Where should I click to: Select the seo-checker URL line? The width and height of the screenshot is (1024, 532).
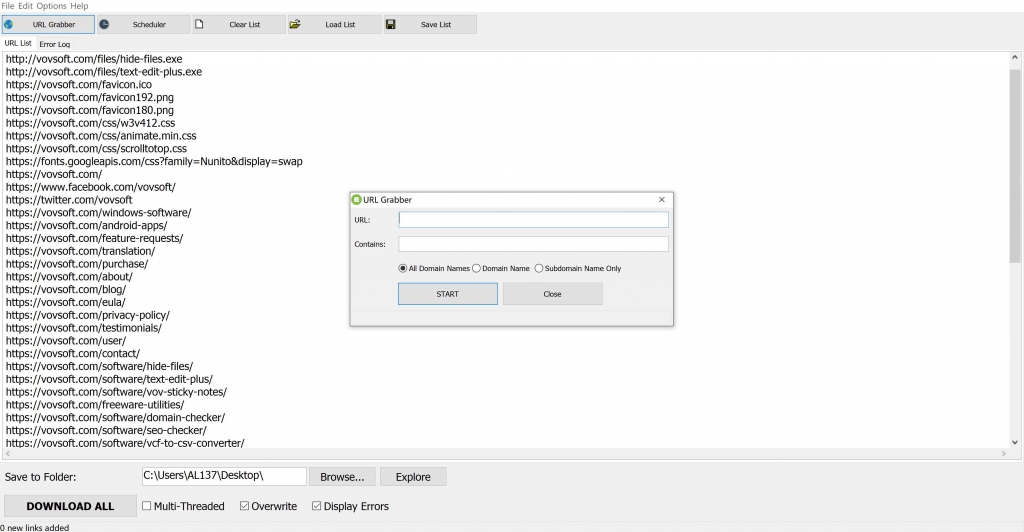point(106,430)
